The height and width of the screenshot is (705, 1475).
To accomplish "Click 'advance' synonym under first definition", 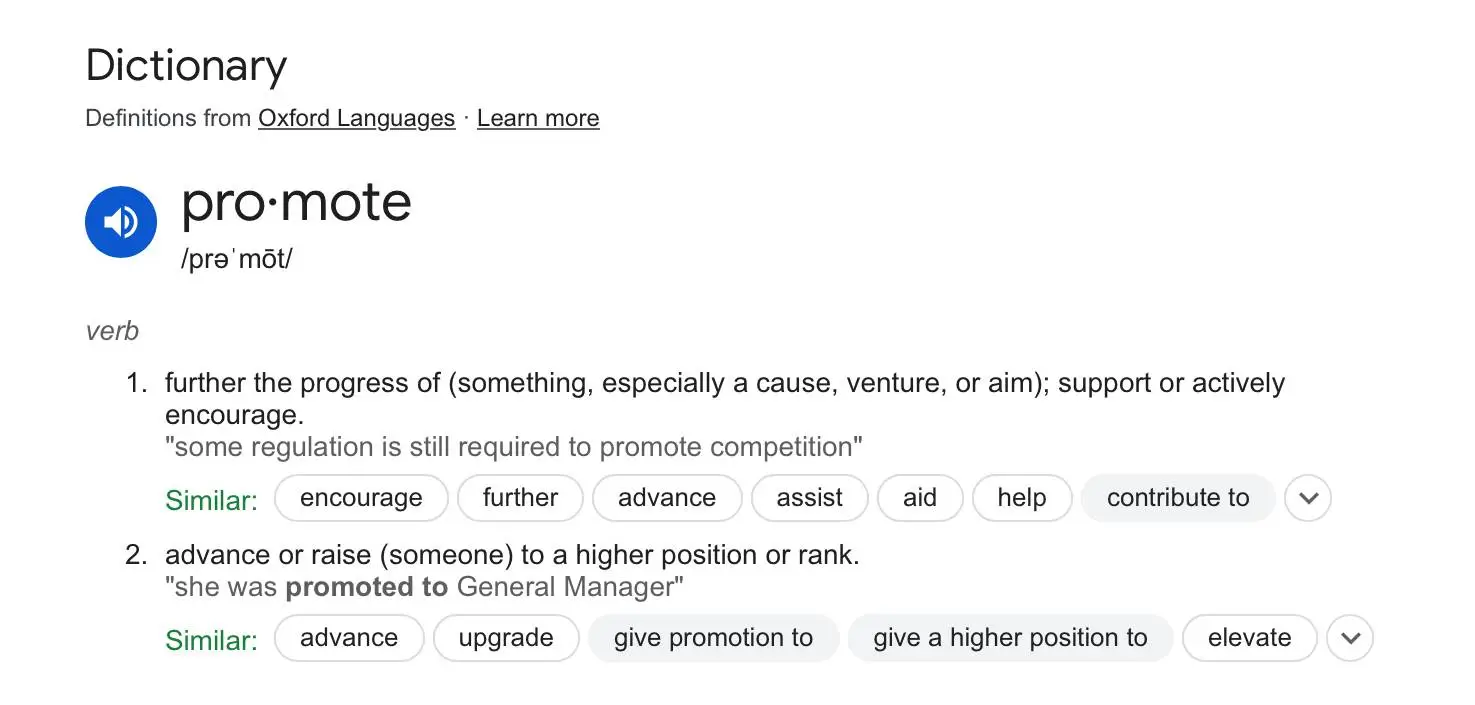I will (667, 498).
